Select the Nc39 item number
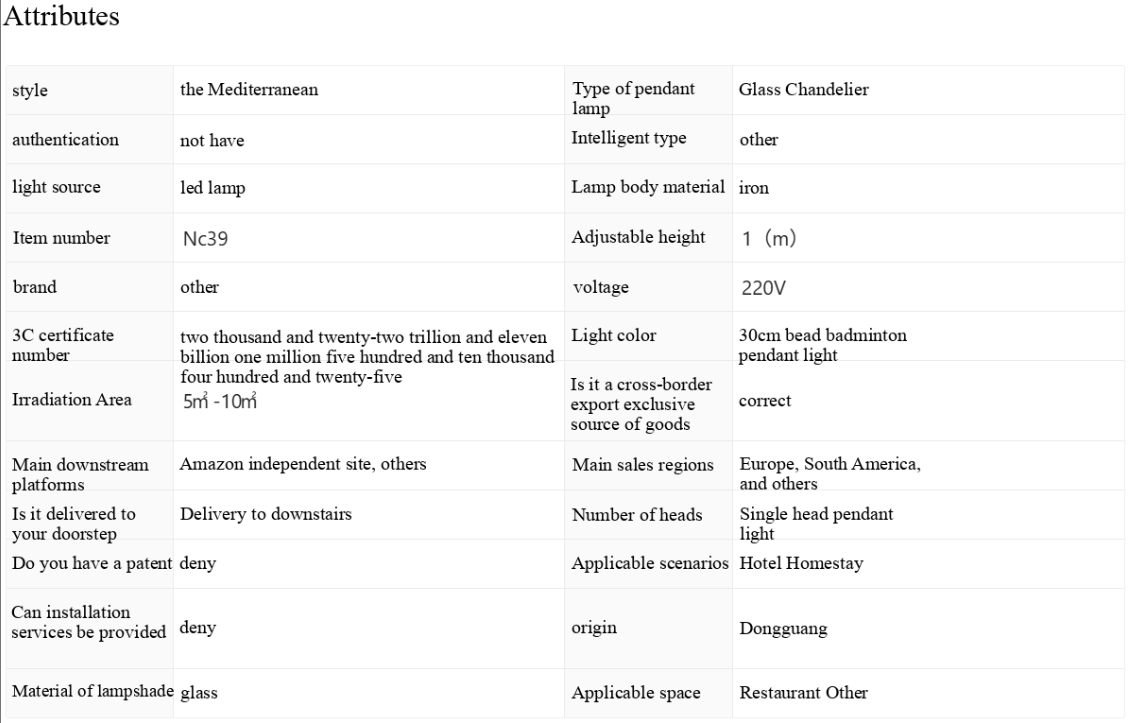The height and width of the screenshot is (723, 1128). pyautogui.click(x=206, y=238)
